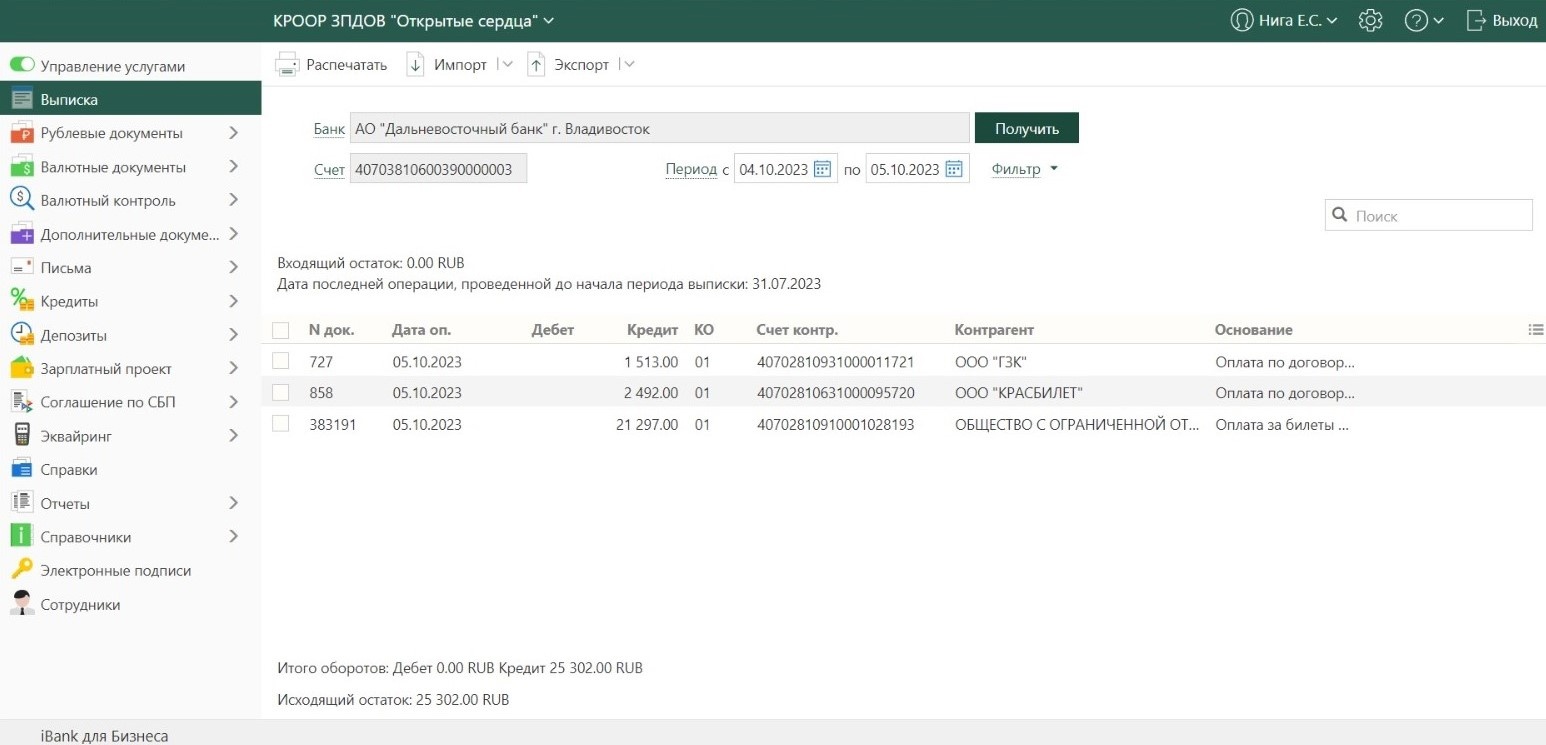1546x745 pixels.
Task: Tick the checkbox for document 383191
Action: click(x=281, y=424)
